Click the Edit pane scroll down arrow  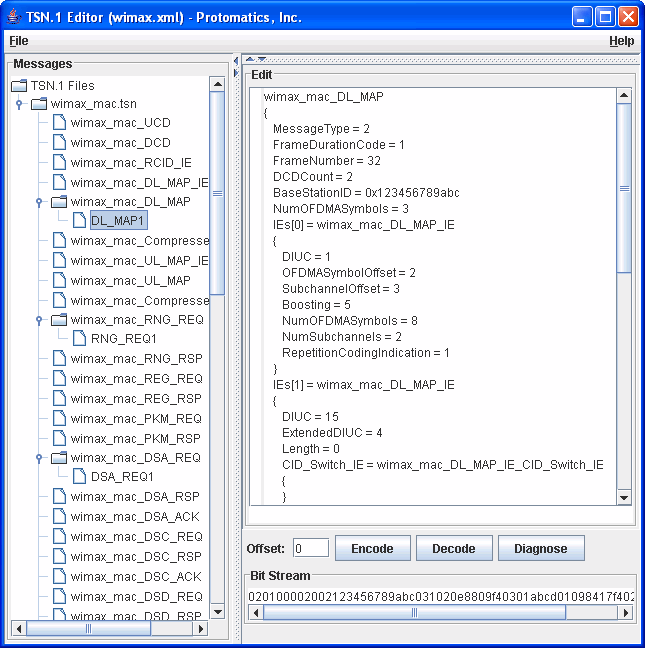click(624, 497)
